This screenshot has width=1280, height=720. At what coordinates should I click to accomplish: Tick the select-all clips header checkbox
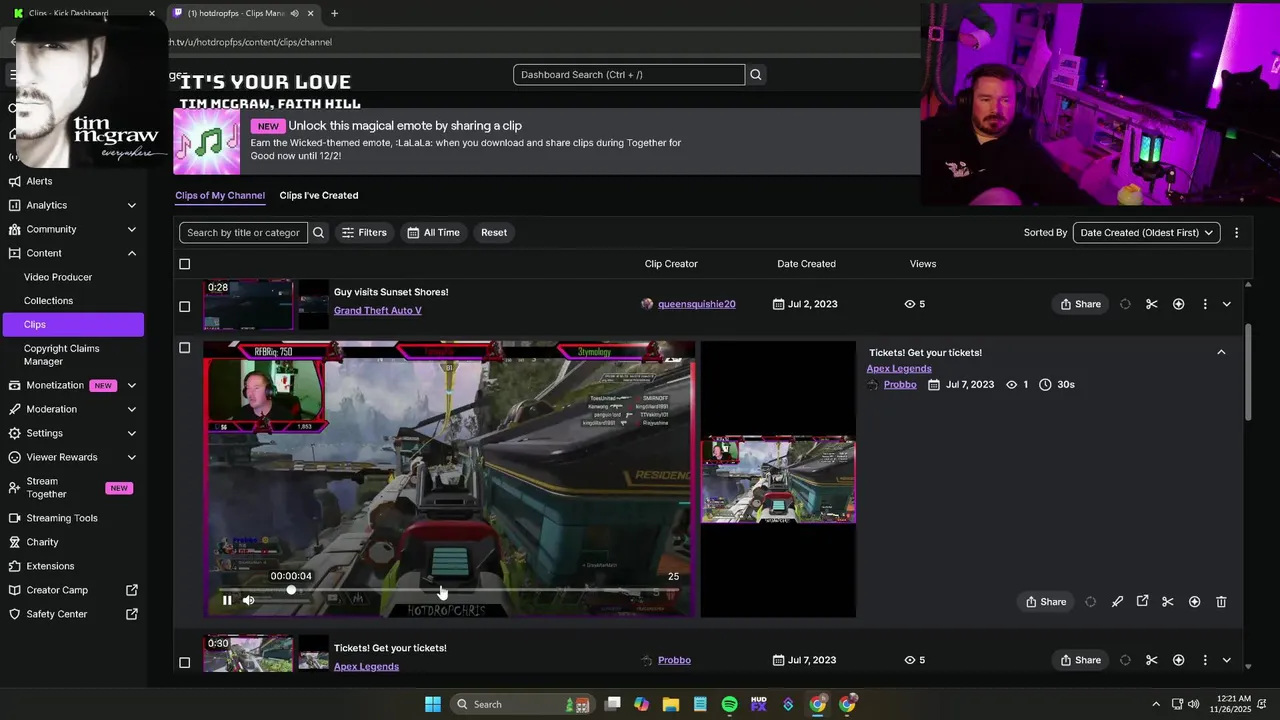(184, 264)
